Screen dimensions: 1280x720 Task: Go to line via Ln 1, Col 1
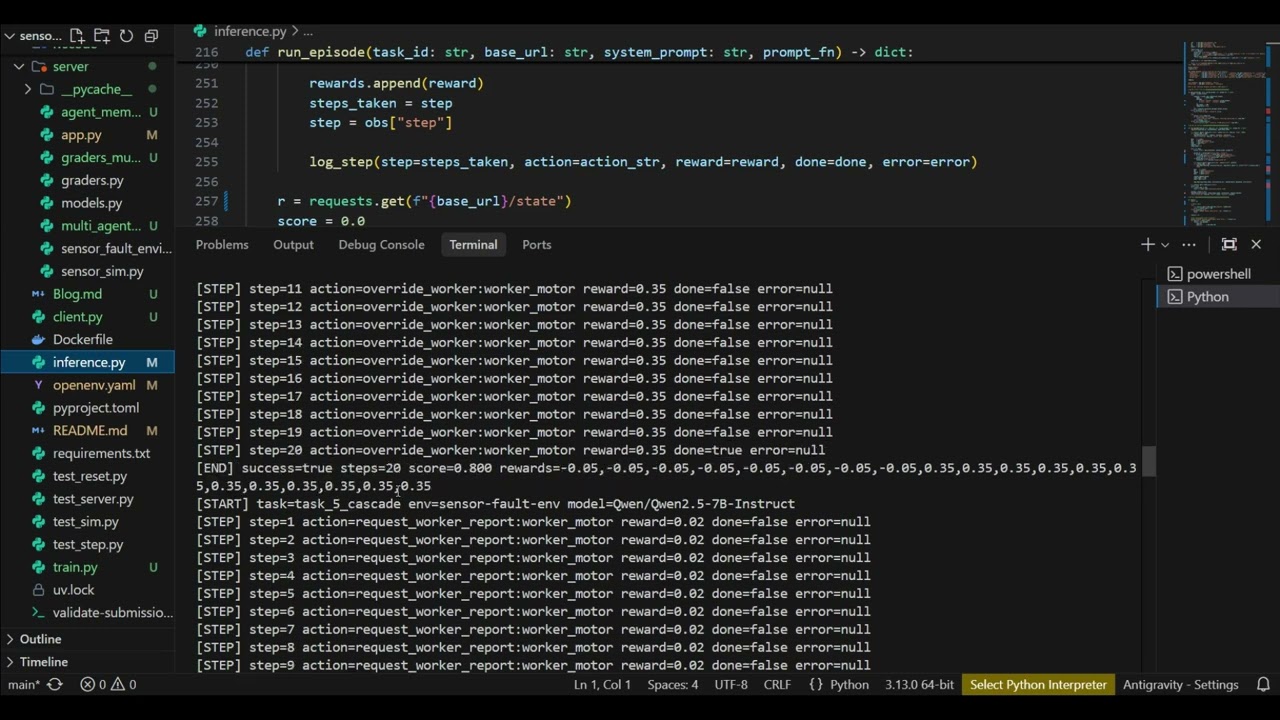click(x=602, y=685)
